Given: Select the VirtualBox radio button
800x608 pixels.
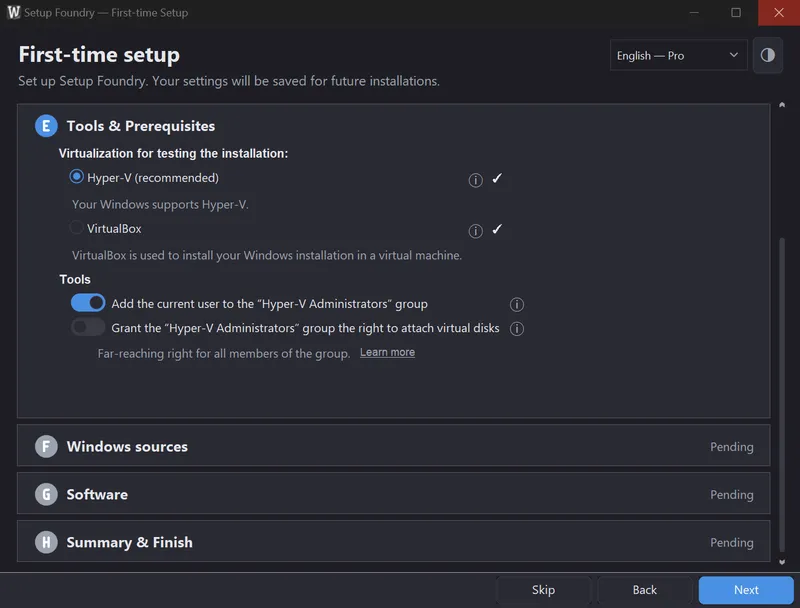Looking at the screenshot, I should click(77, 227).
